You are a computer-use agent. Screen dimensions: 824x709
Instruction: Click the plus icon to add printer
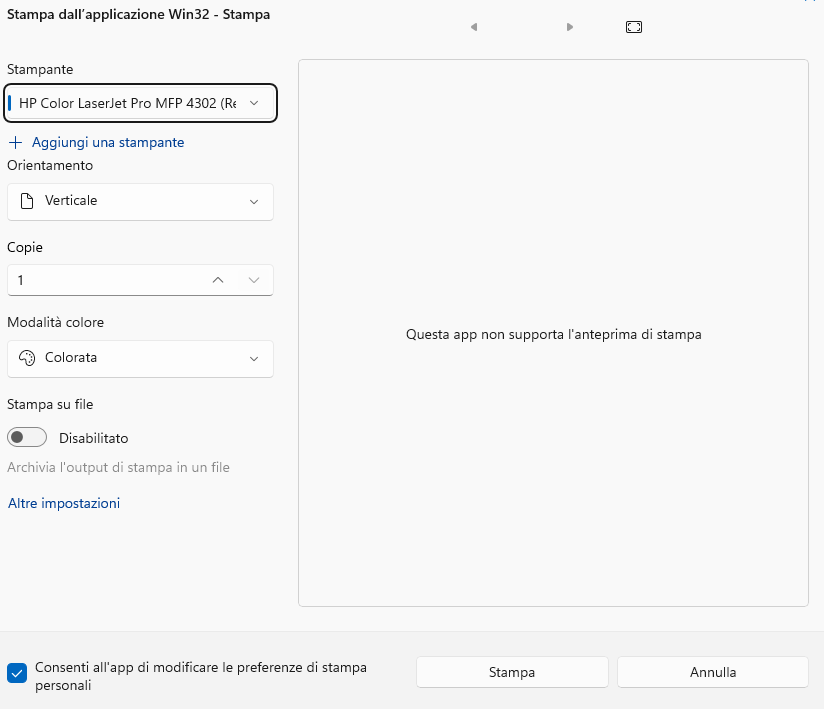pyautogui.click(x=16, y=142)
